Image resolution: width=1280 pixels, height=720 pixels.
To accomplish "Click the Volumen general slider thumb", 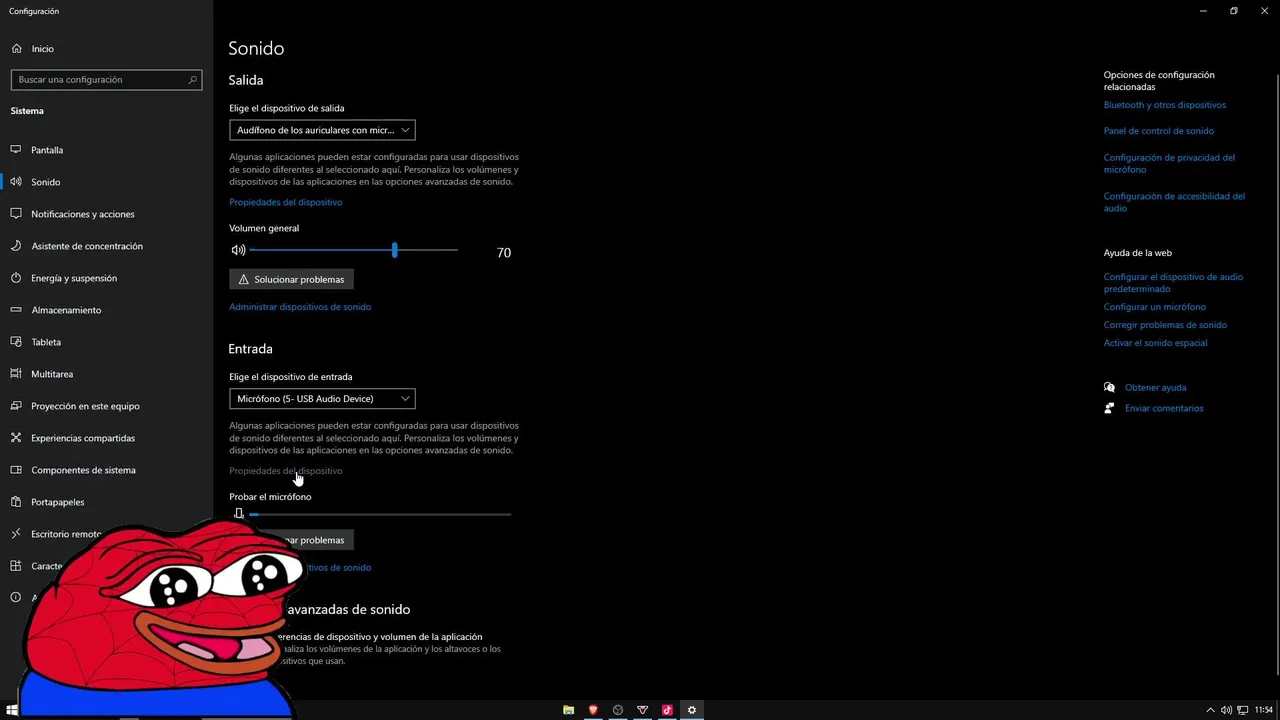I will 395,250.
